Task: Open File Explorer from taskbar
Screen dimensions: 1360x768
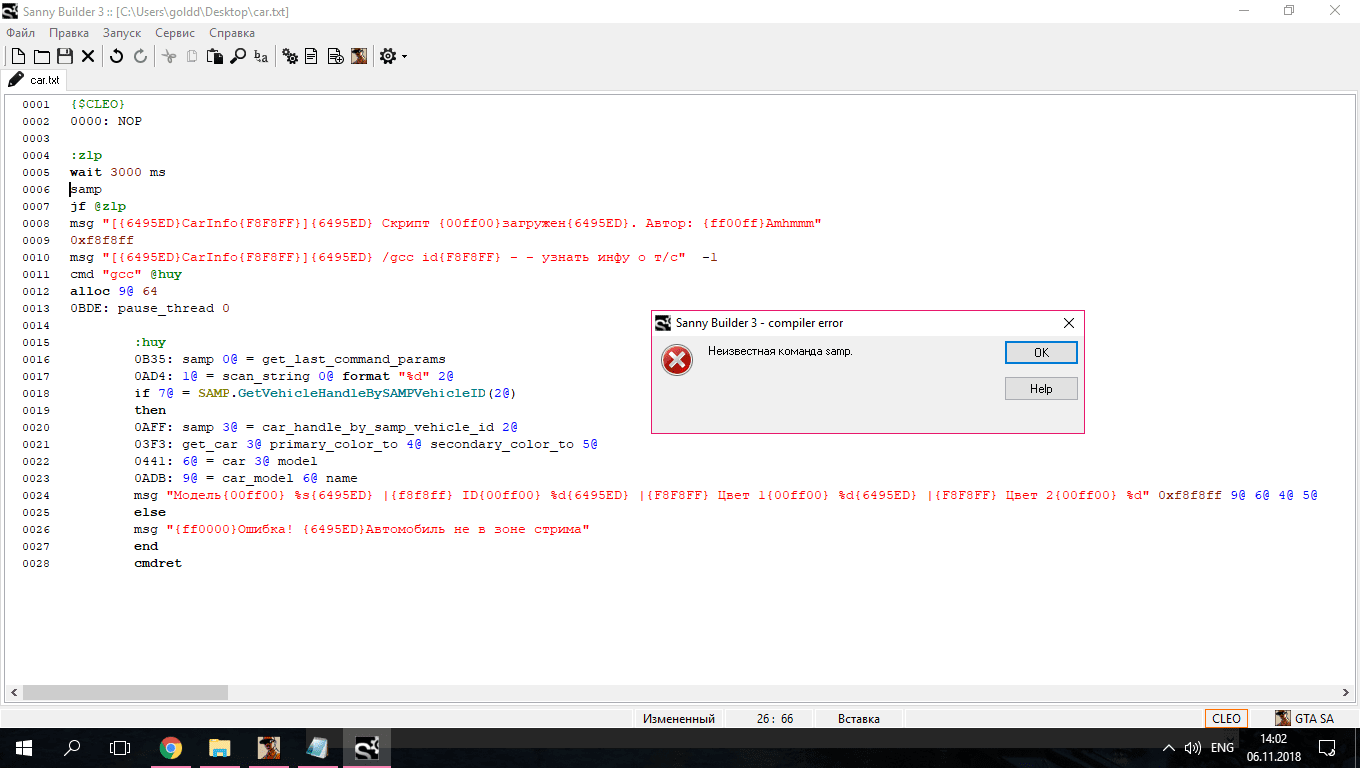Action: click(x=220, y=747)
